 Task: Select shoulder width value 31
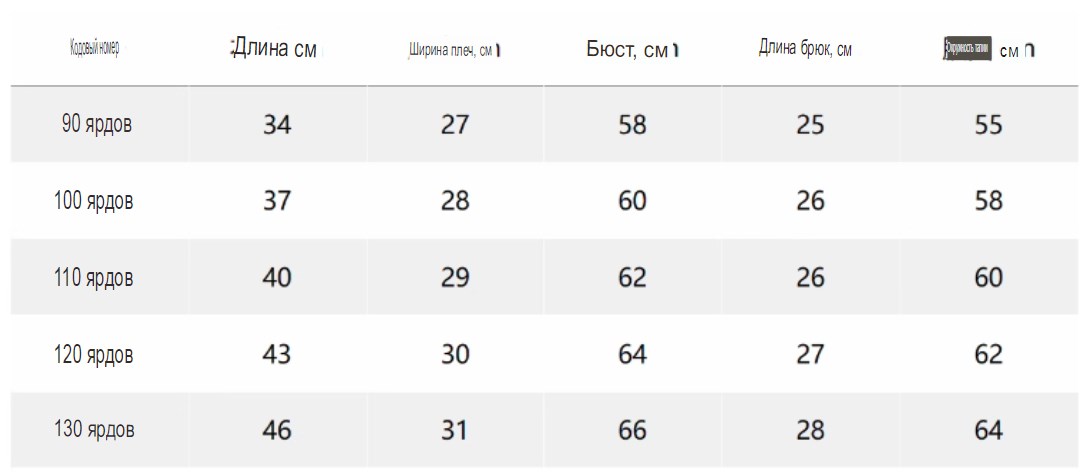tap(454, 431)
